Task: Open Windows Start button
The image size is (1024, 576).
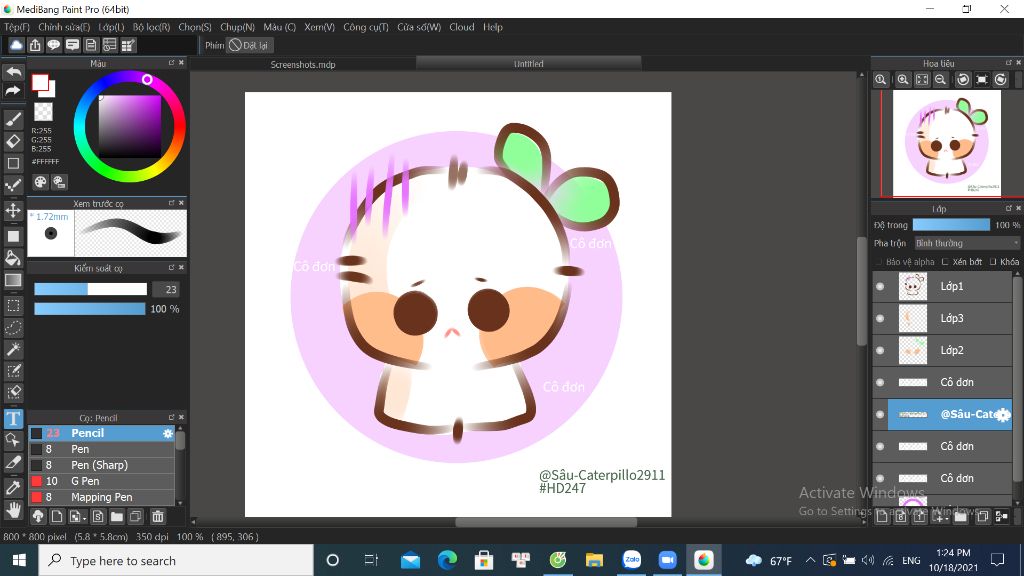Action: click(x=19, y=560)
